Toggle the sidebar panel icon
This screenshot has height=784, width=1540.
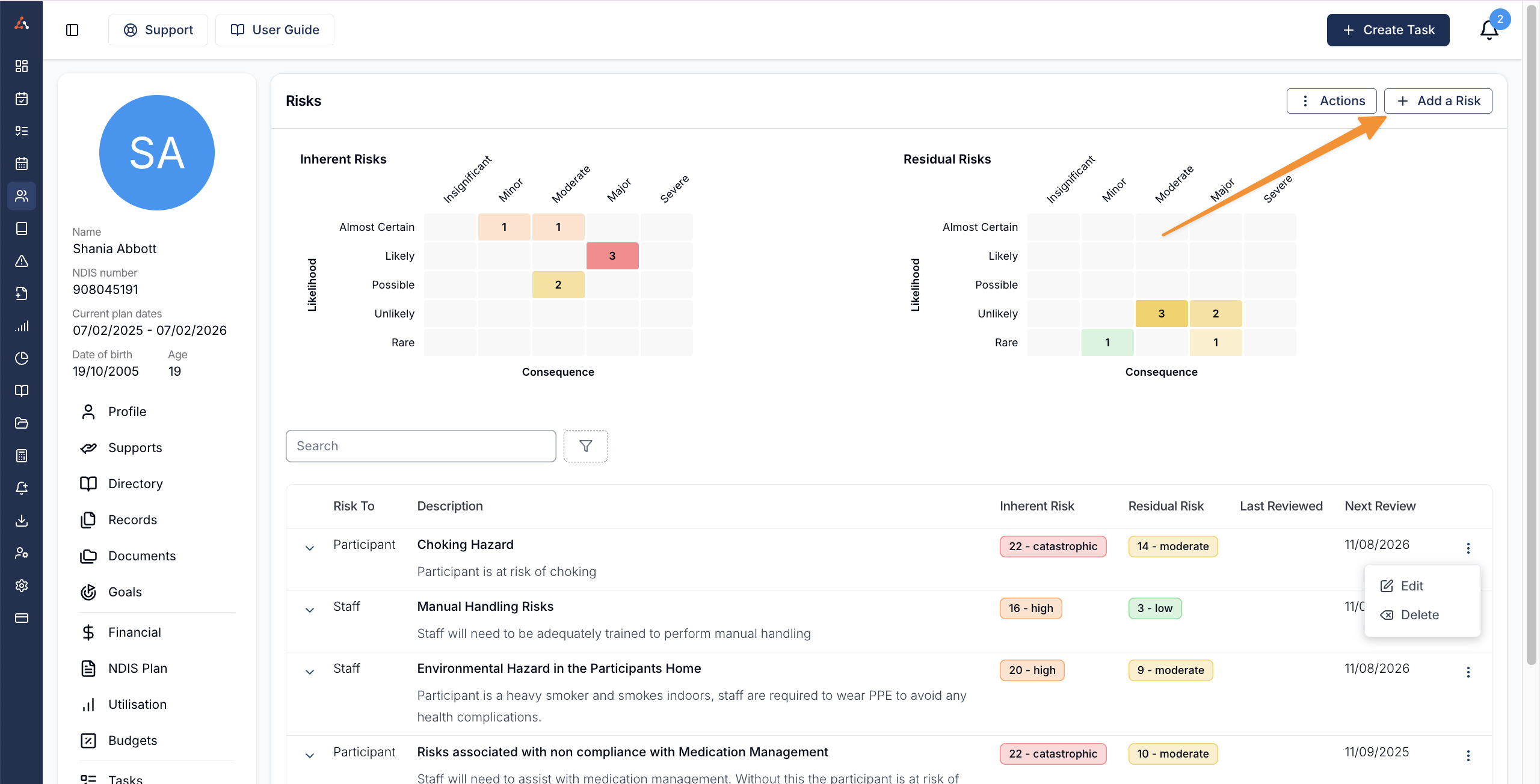pos(72,30)
